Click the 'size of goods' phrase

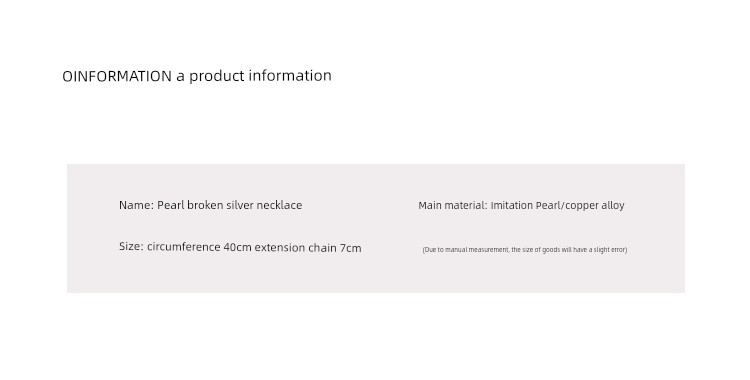(541, 249)
